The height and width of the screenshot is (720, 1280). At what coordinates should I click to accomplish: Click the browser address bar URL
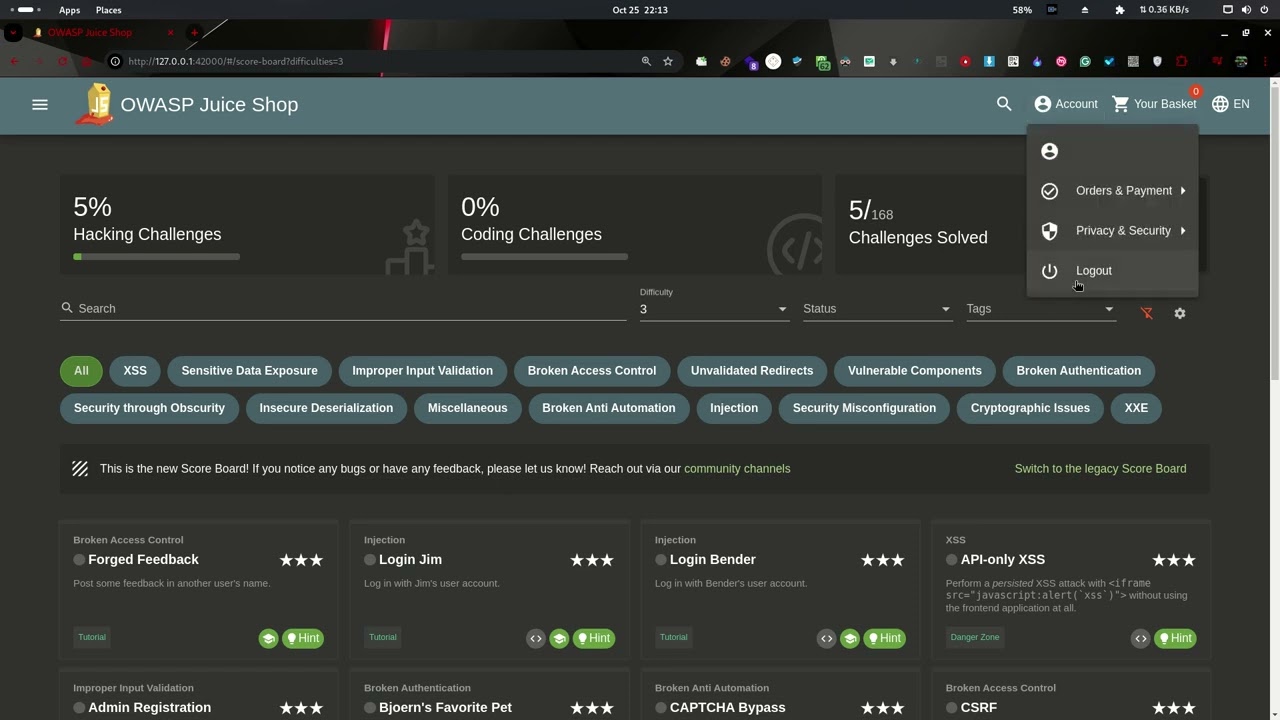236,61
